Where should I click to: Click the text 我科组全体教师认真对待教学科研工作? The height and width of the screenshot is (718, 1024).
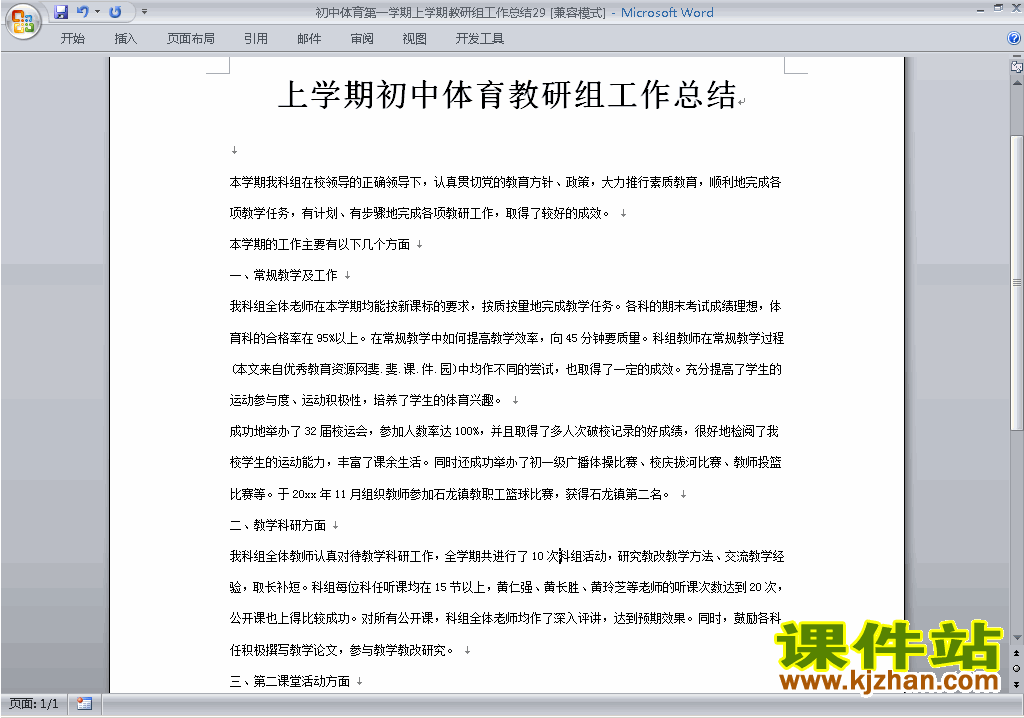[332, 557]
